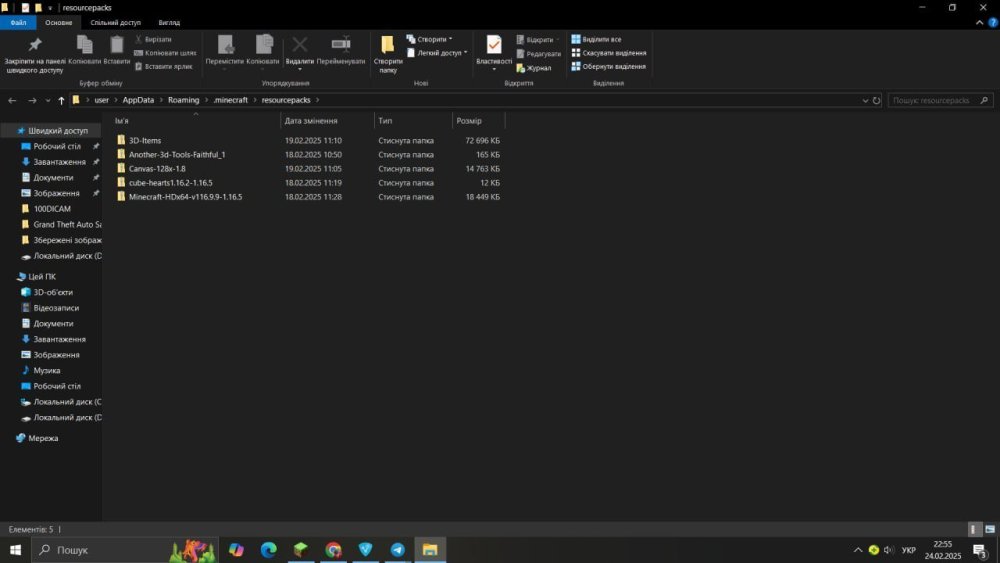Collapse the ribbon chevron
The height and width of the screenshot is (563, 1000).
click(980, 22)
